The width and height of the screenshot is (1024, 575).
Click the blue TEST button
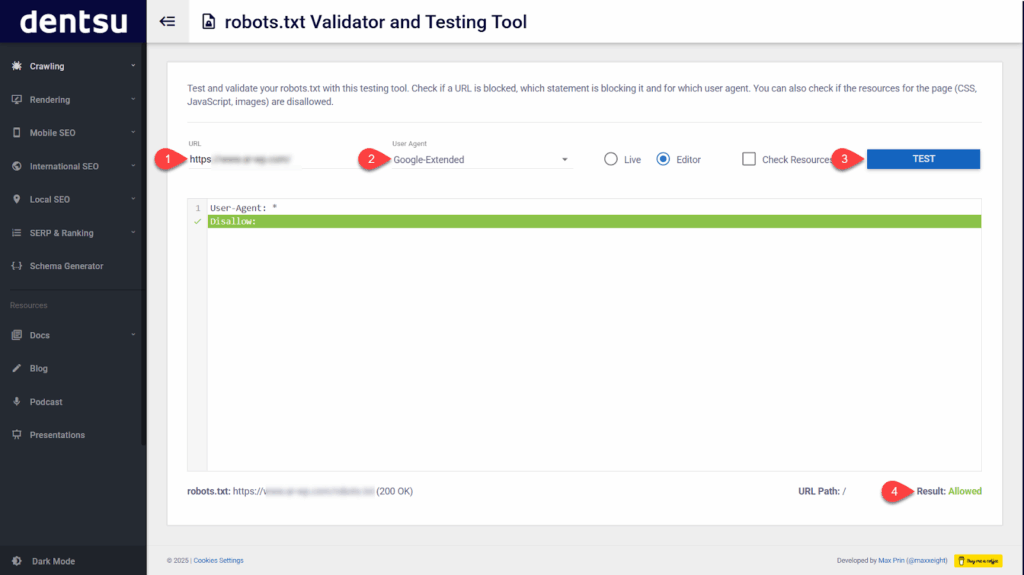(923, 159)
